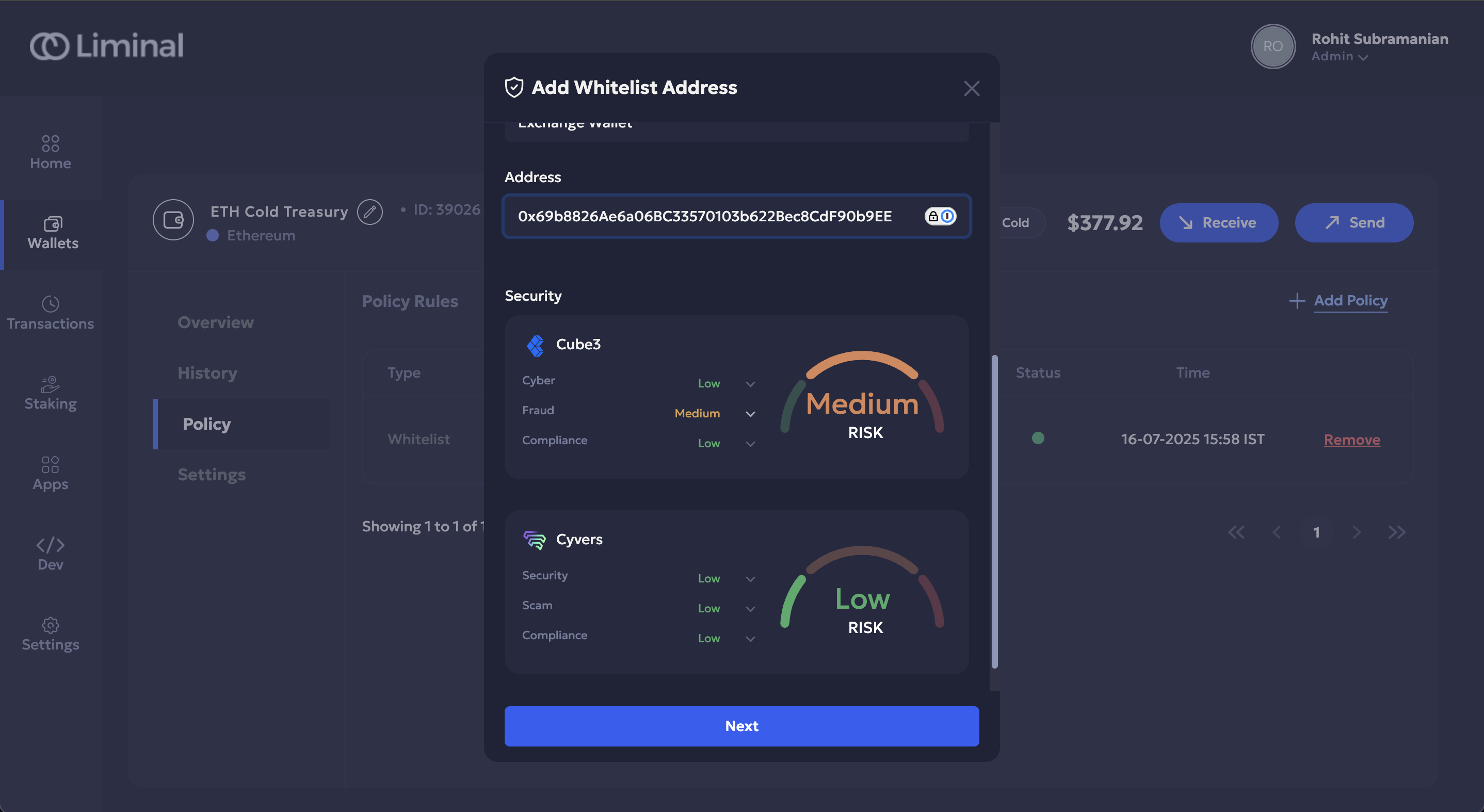Screen dimensions: 1484x812
Task: Click the green status dot in Whitelist row
Action: (x=1038, y=439)
